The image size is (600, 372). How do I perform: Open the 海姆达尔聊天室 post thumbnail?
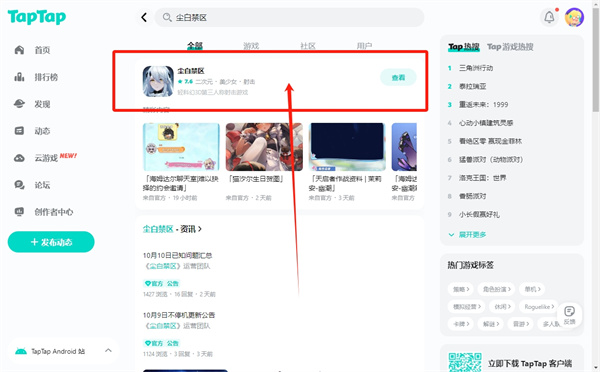coord(181,147)
